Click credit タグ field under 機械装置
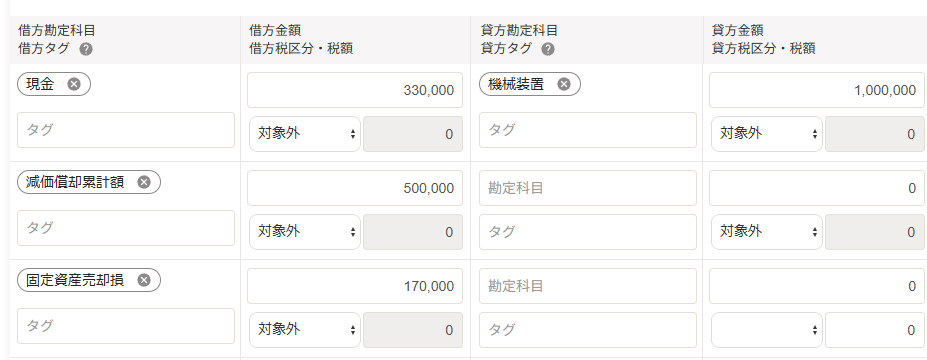 [588, 130]
